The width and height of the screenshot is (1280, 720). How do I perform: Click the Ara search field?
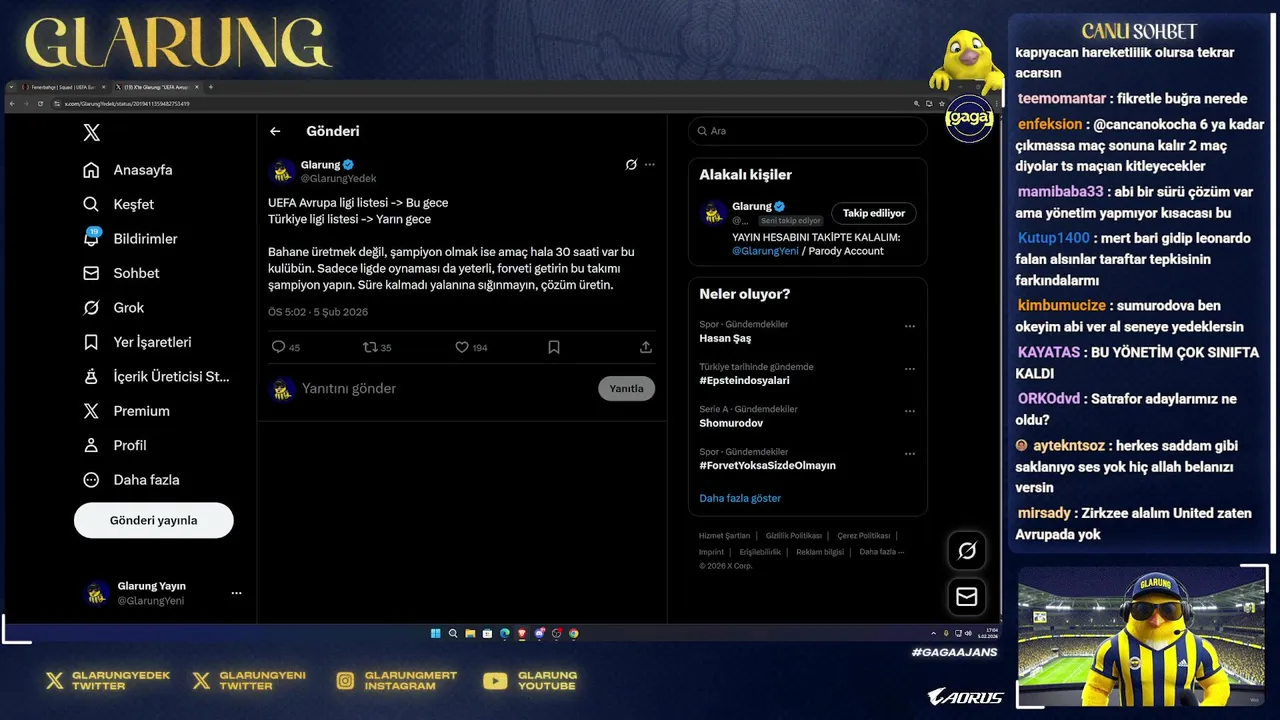click(x=808, y=131)
